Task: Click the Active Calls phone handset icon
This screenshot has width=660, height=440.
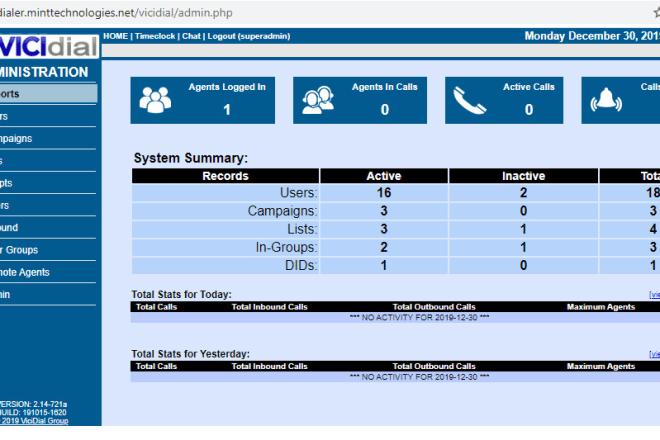Action: click(x=470, y=100)
